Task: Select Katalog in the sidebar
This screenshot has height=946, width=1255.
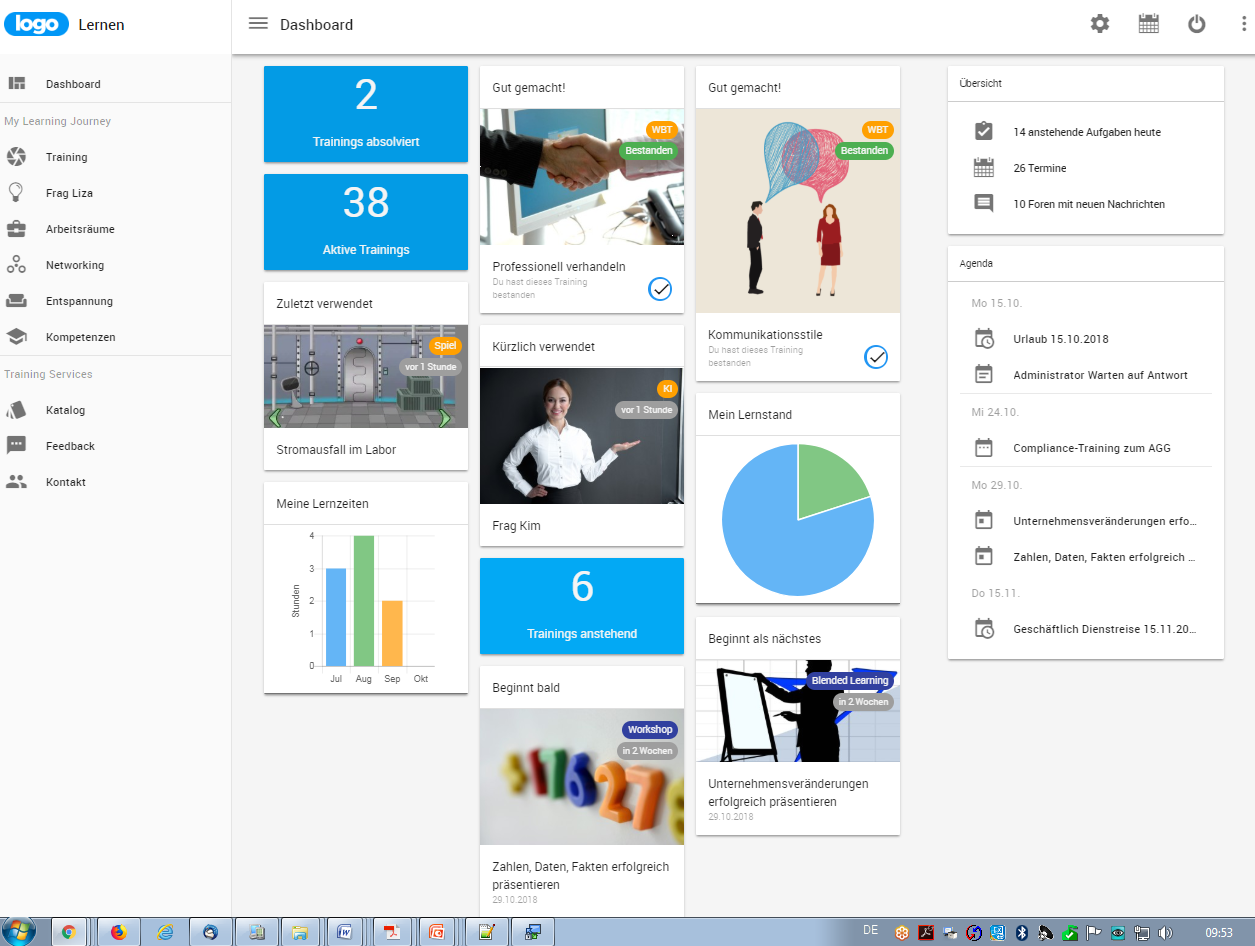Action: 65,410
